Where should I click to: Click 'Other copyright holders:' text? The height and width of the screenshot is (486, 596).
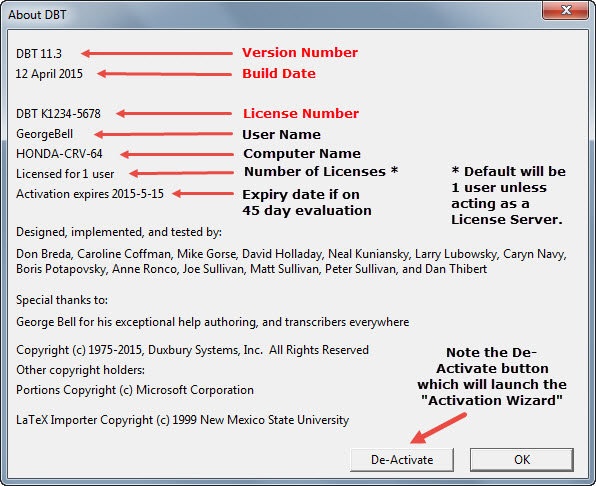point(80,370)
